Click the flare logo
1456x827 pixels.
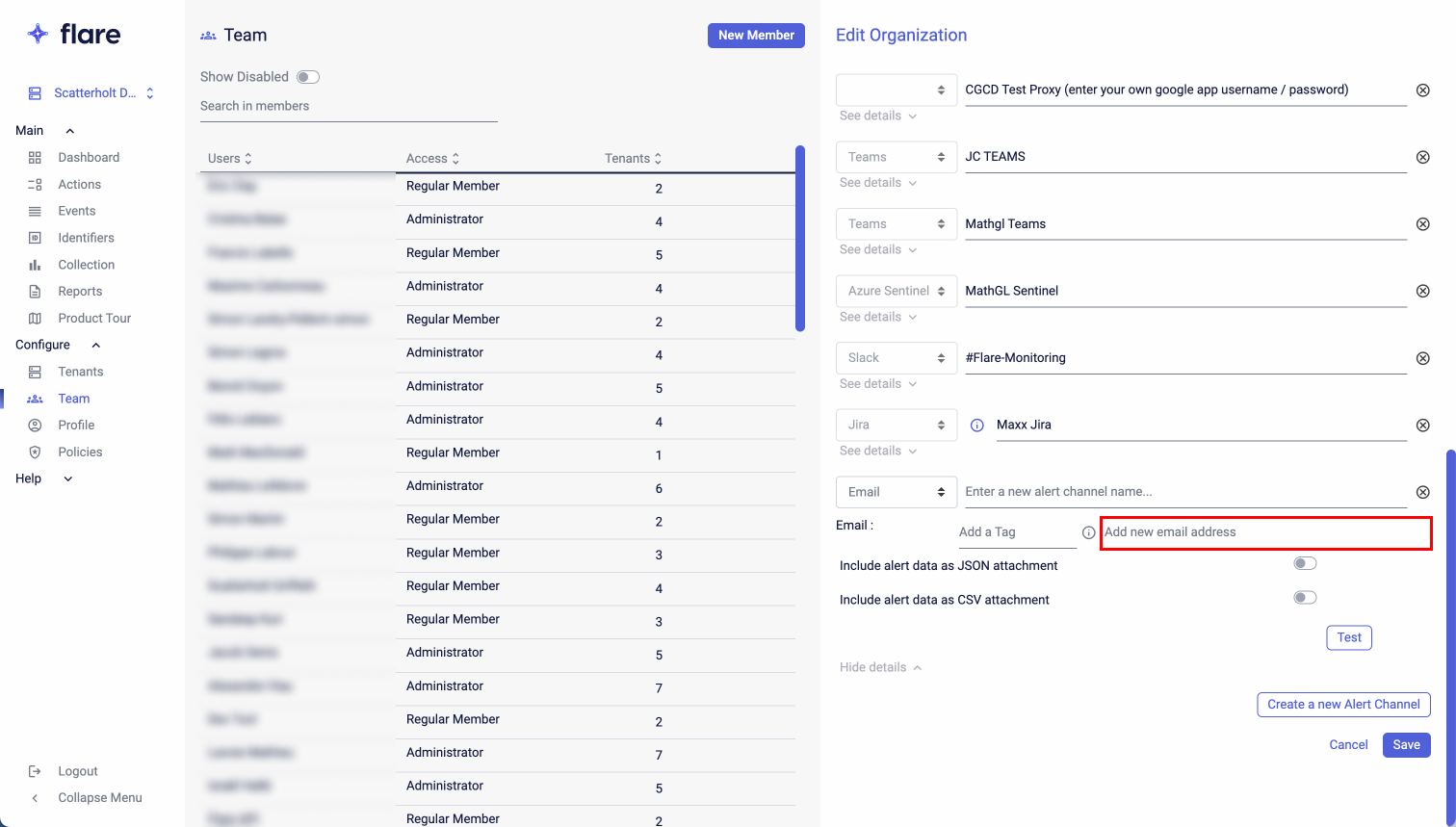coord(74,34)
